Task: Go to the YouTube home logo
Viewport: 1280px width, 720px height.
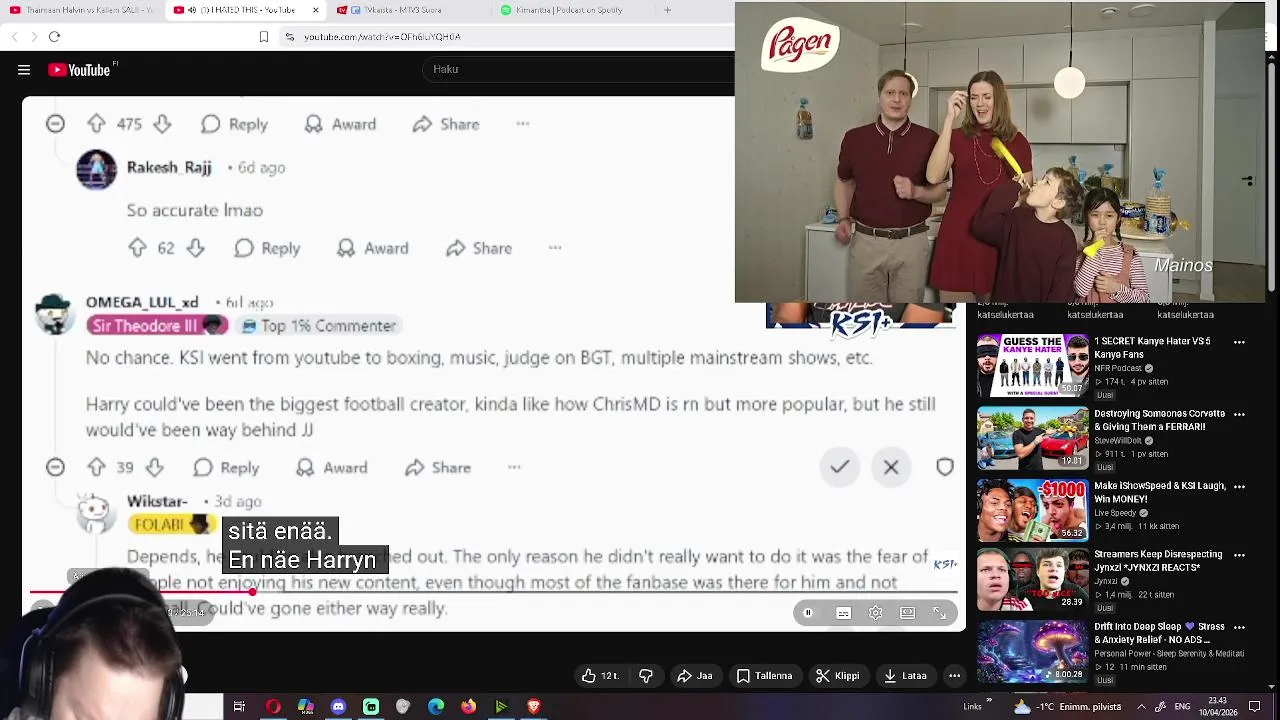Action: point(82,70)
